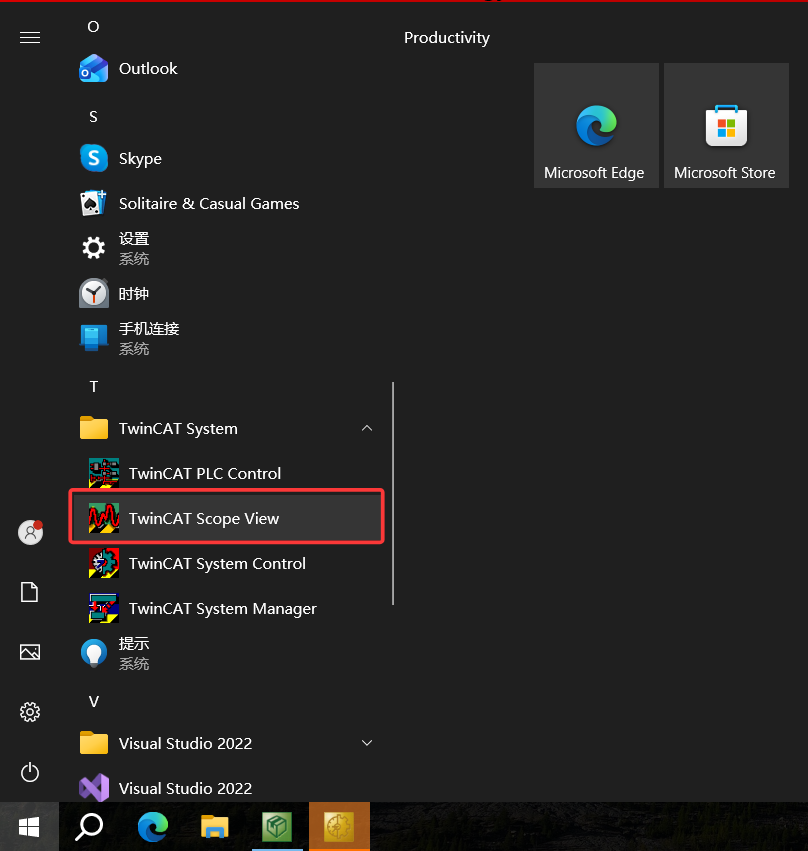Screen dimensions: 808x851
Task: Open File Explorer from the taskbar
Action: [214, 826]
